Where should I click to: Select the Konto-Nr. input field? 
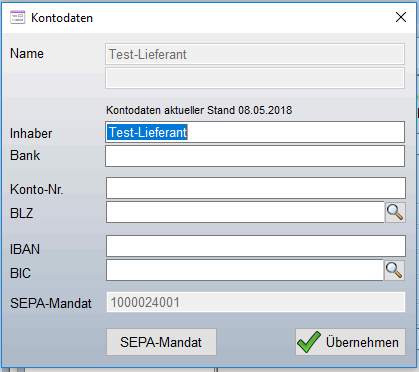pos(256,188)
